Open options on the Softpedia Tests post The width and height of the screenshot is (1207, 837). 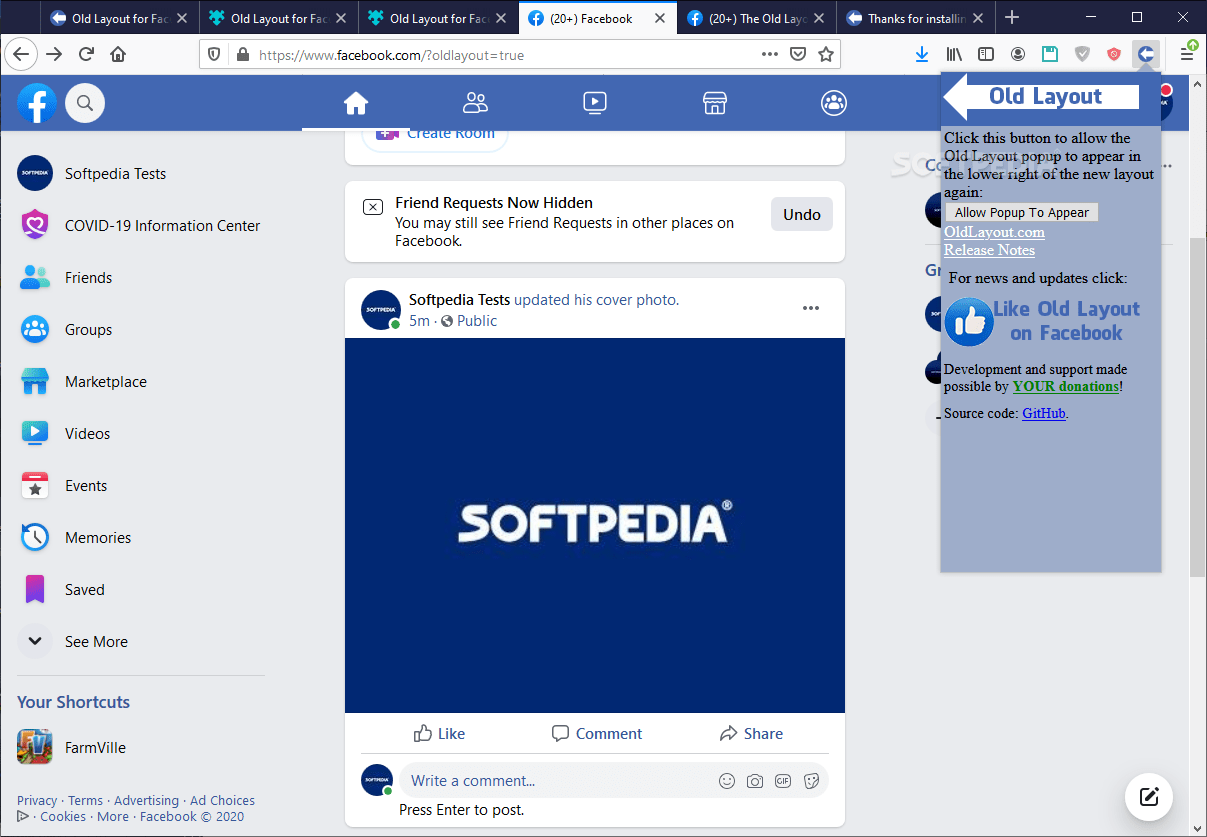pyautogui.click(x=810, y=308)
